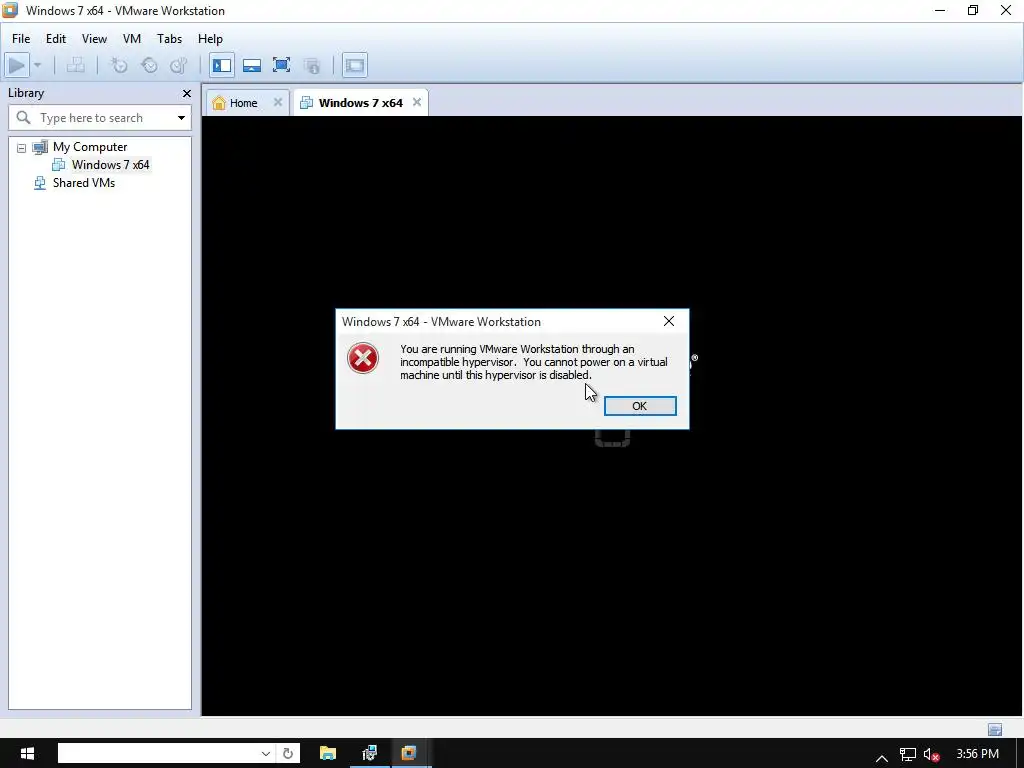Close the Windows 7 x64 tab
The image size is (1024, 768).
click(x=417, y=102)
